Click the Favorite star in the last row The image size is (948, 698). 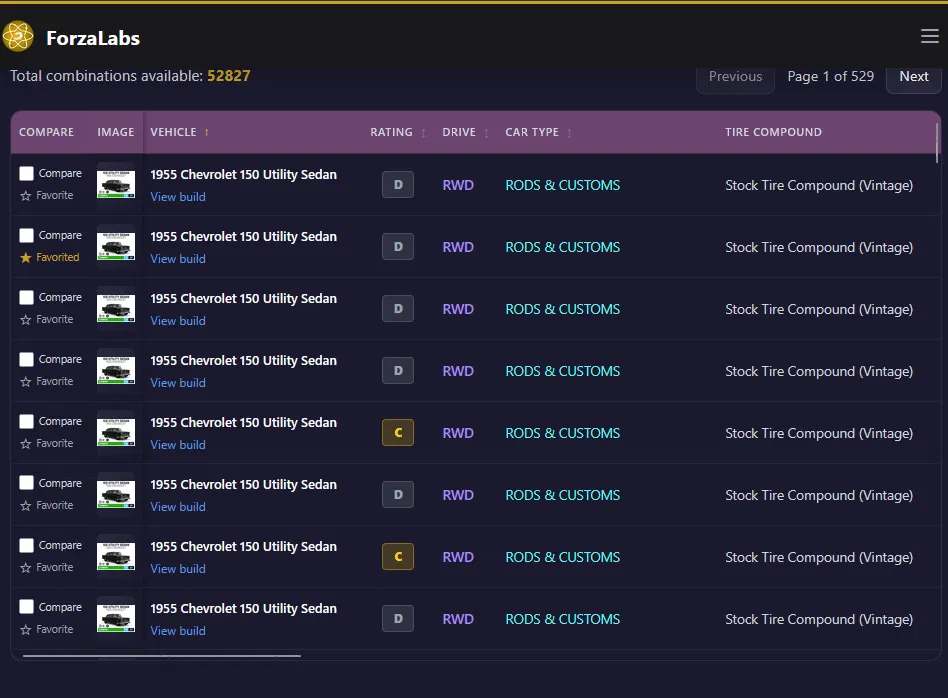[x=25, y=630]
